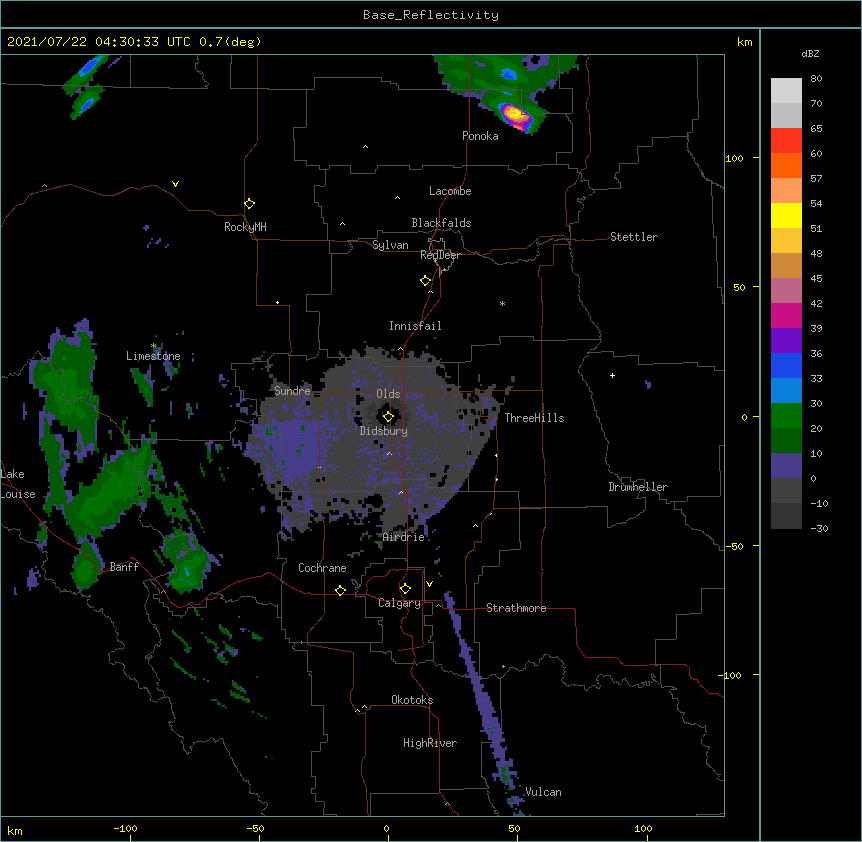Click the Sundre town label

click(292, 391)
